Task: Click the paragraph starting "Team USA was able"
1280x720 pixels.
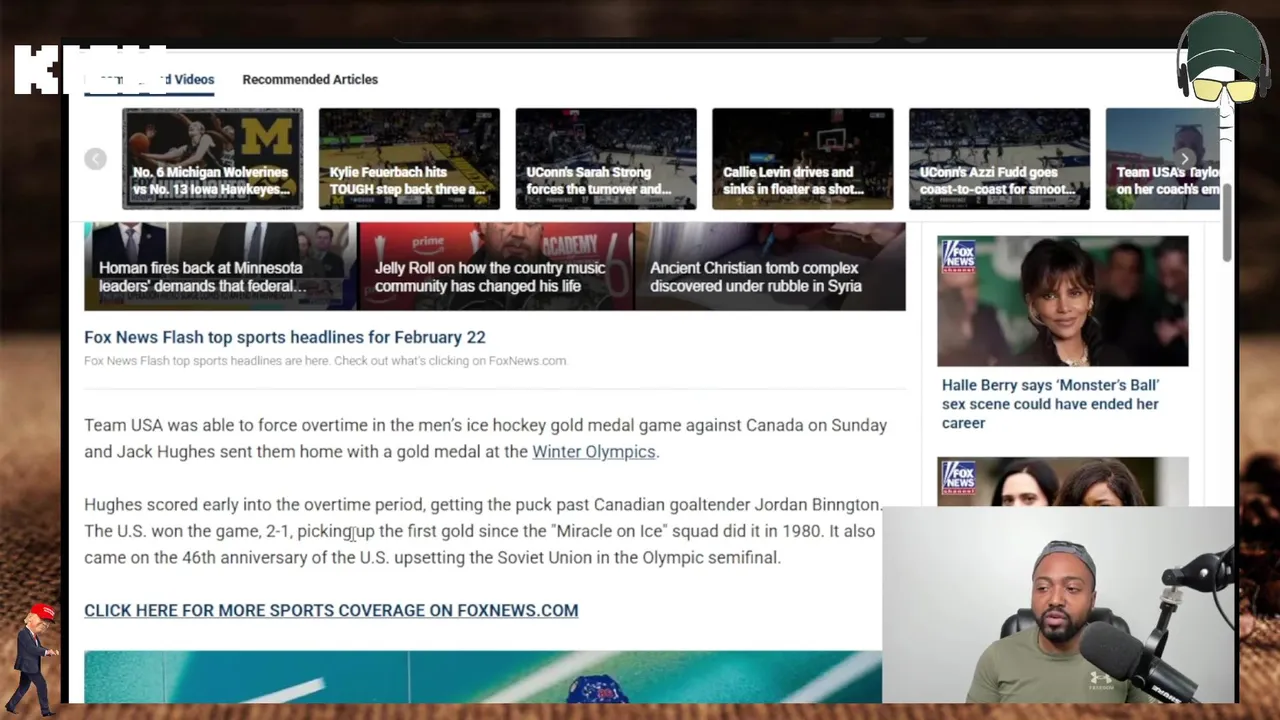Action: pos(486,438)
